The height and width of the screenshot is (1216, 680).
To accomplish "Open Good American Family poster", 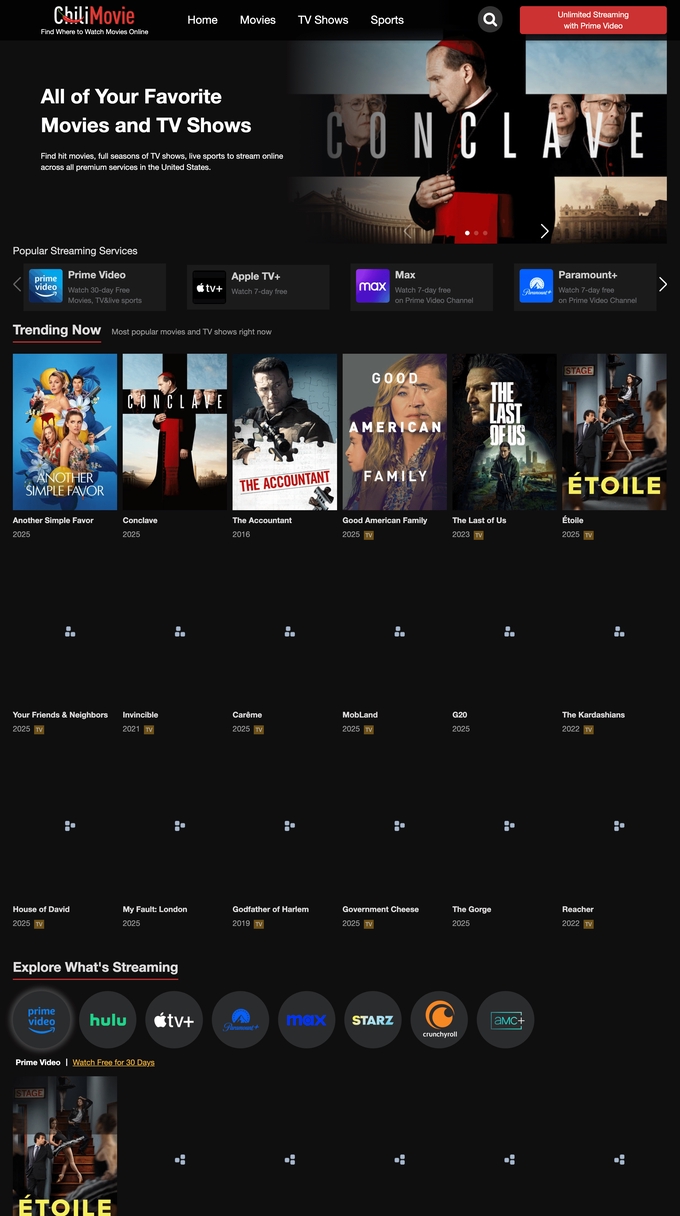I will (394, 432).
